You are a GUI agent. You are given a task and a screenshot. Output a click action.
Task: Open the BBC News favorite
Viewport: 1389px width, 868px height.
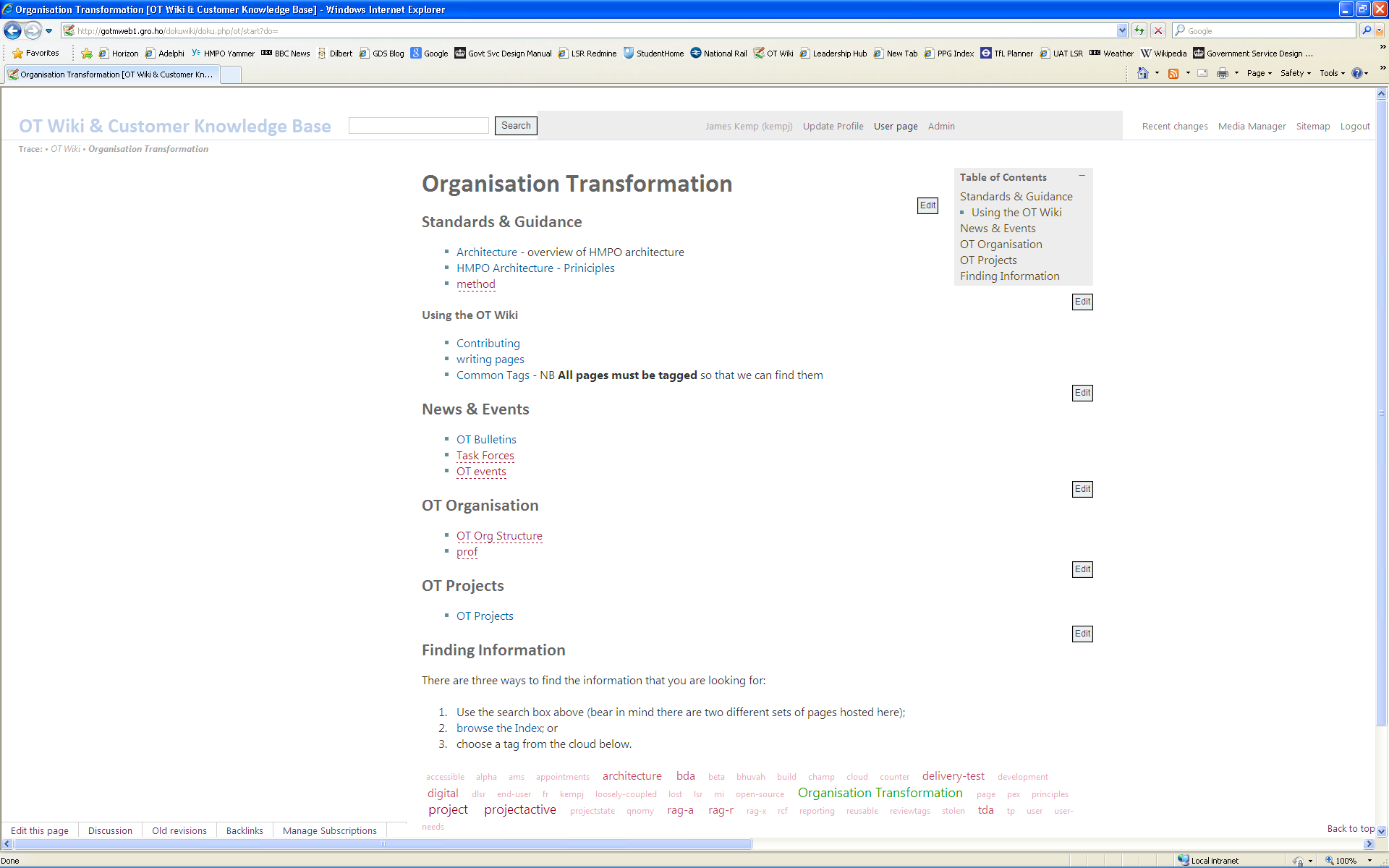[286, 54]
